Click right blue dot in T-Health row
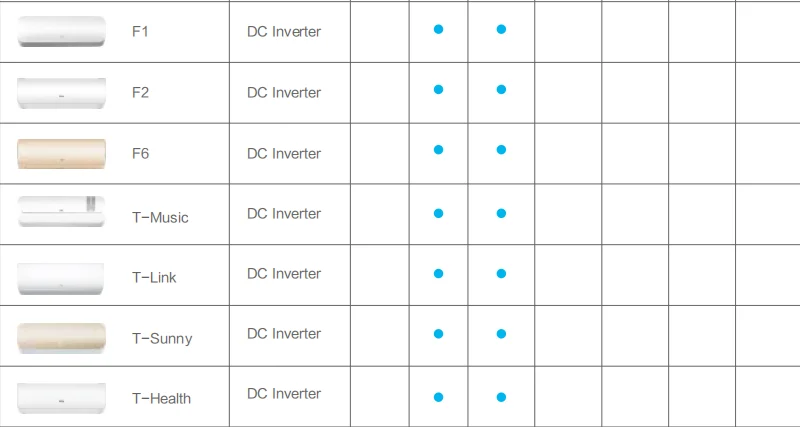Viewport: 800px width, 427px height. point(501,397)
